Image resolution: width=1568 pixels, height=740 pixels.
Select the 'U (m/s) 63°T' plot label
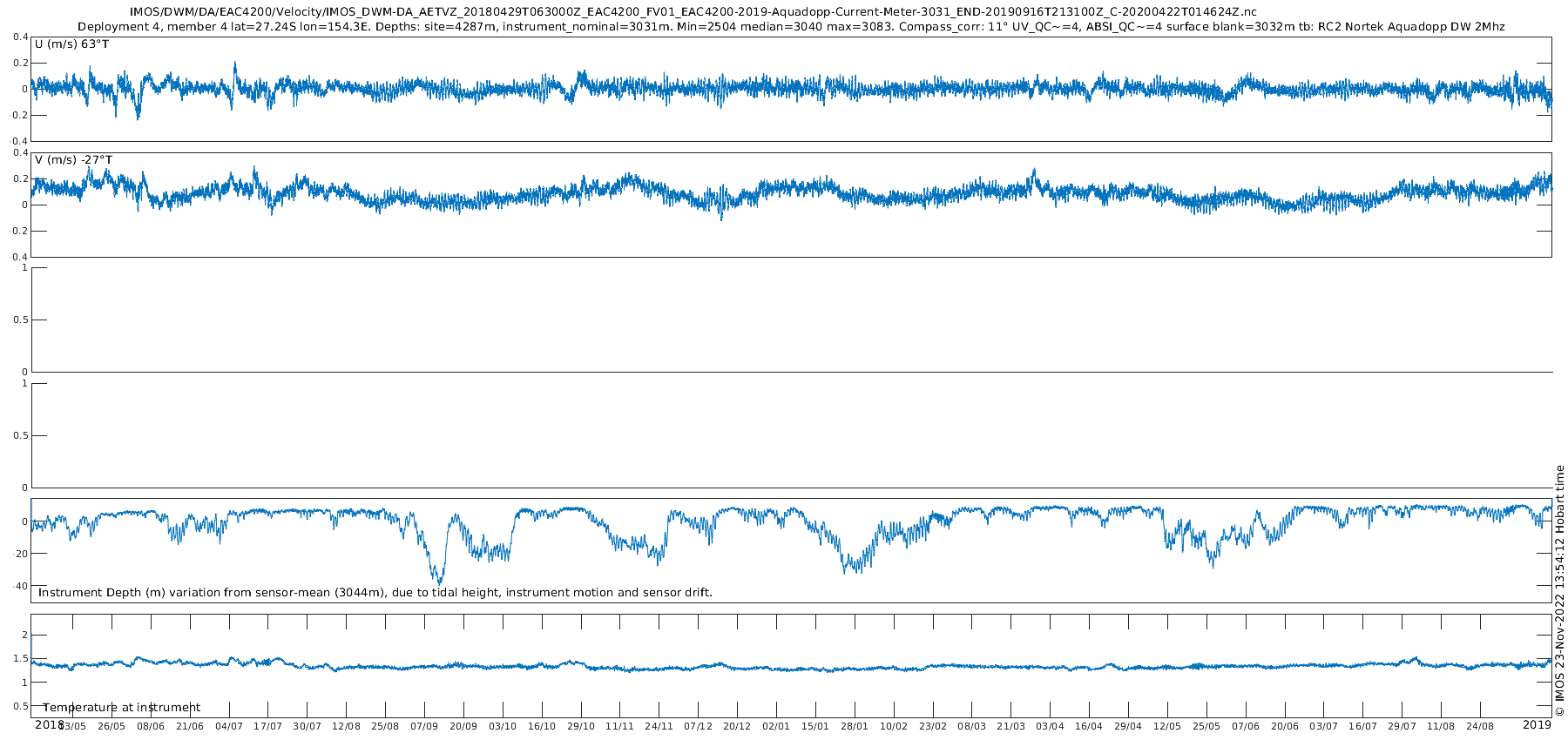click(x=71, y=44)
